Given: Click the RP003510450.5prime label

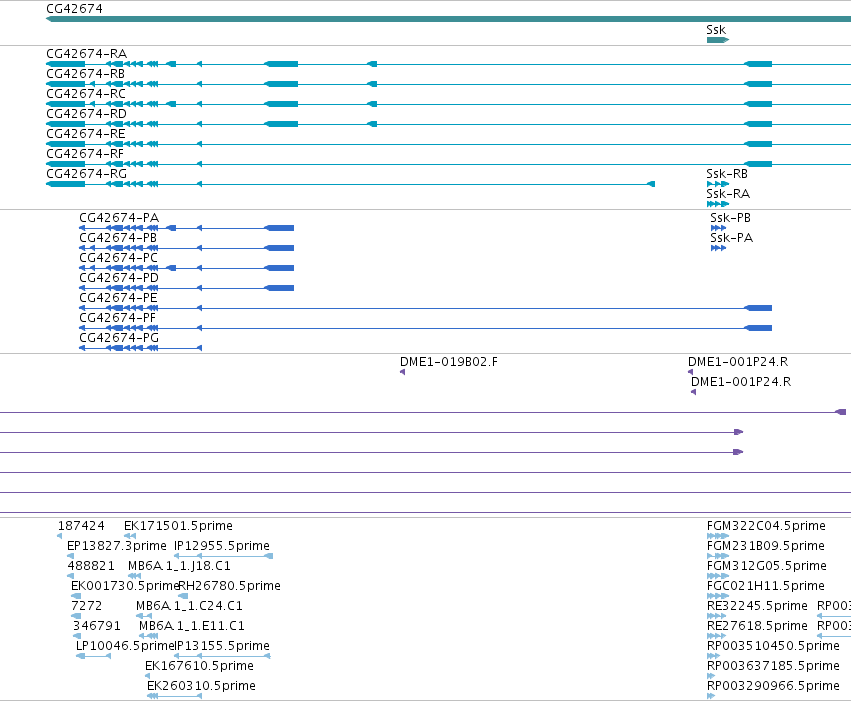Looking at the screenshot, I should pyautogui.click(x=773, y=646).
